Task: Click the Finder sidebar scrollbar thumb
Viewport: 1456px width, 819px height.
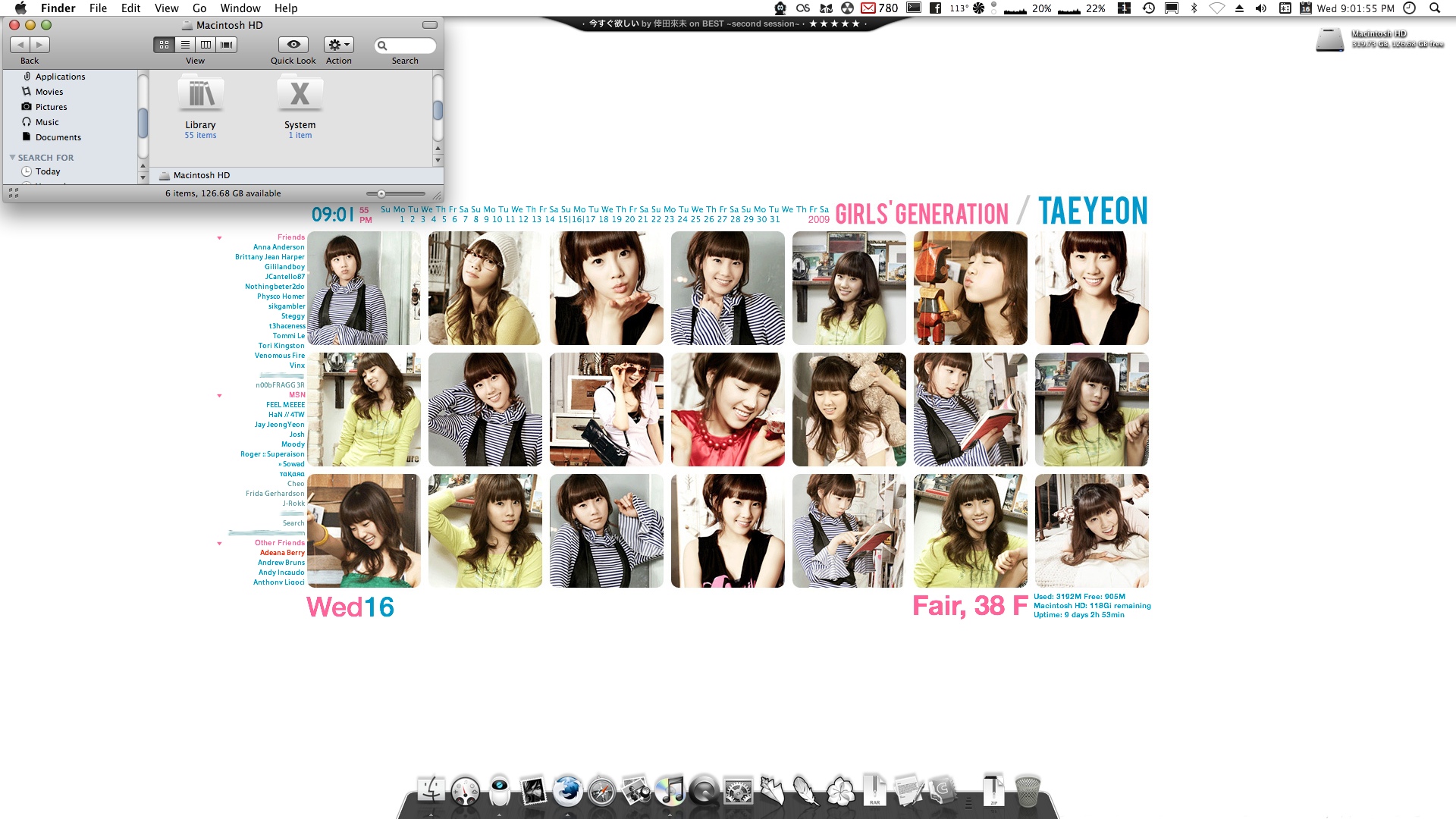Action: 143,123
